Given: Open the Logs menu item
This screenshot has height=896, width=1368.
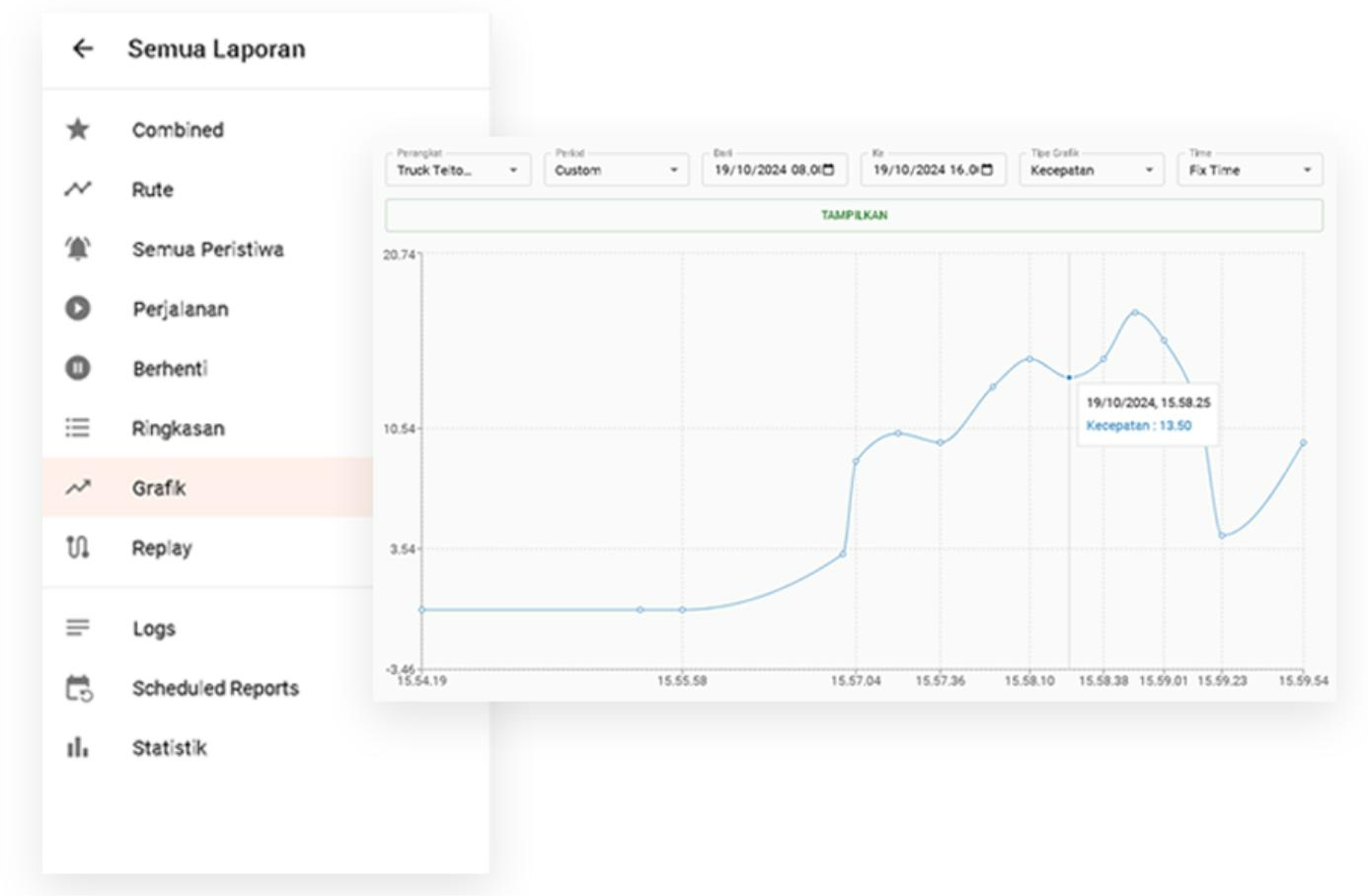Looking at the screenshot, I should tap(154, 629).
